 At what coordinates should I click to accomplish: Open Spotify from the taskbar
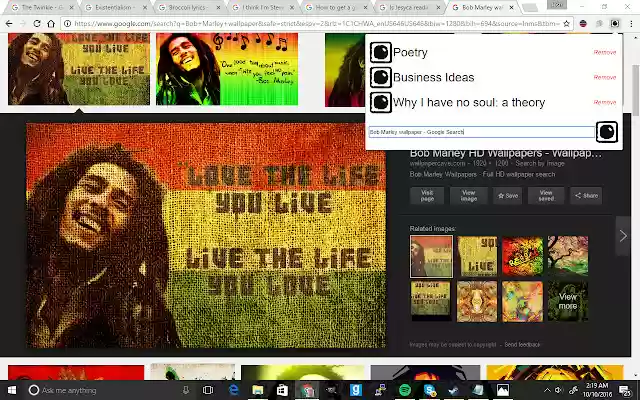click(404, 390)
